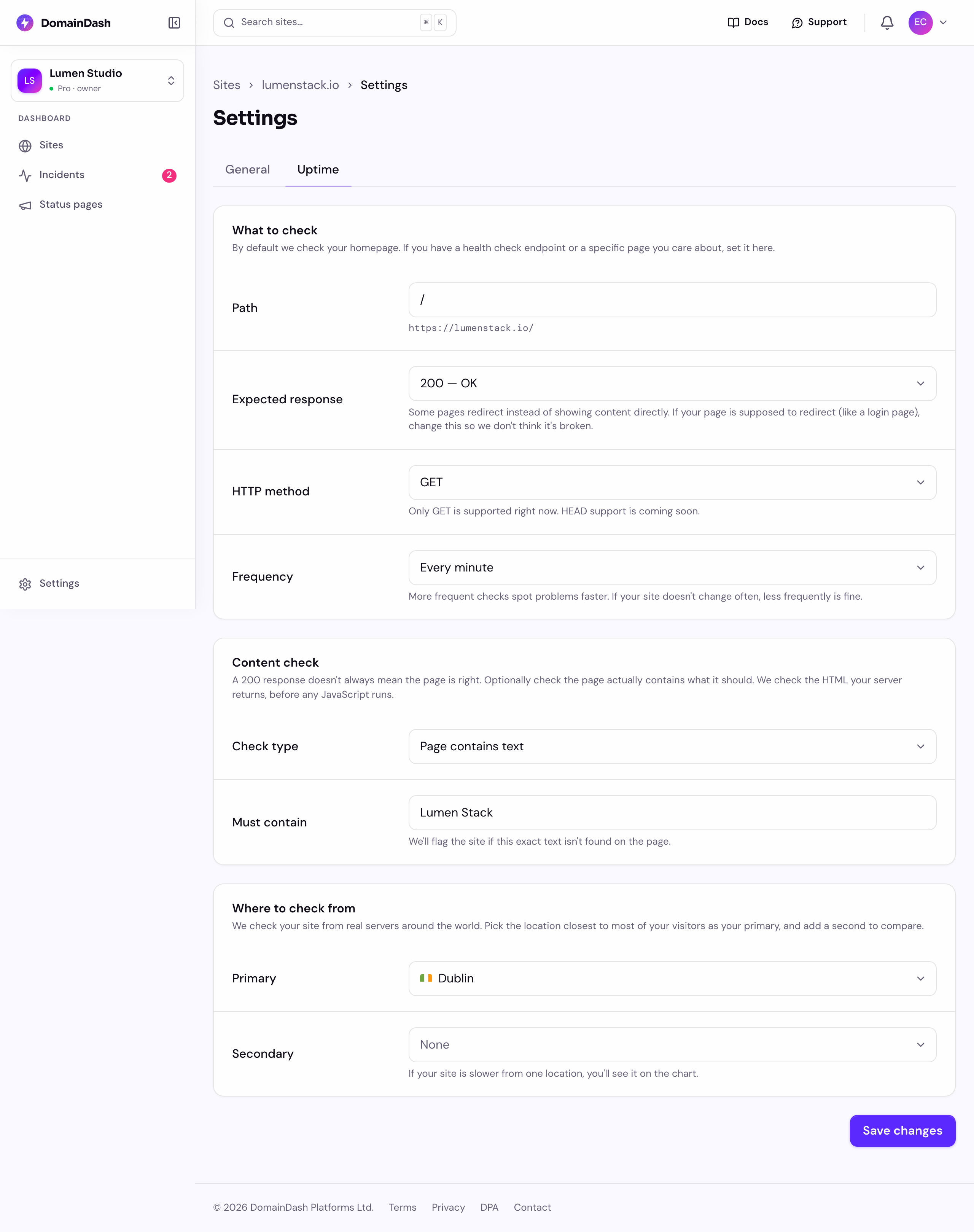The height and width of the screenshot is (1232, 974).
Task: Open the Frequency dropdown
Action: point(672,568)
